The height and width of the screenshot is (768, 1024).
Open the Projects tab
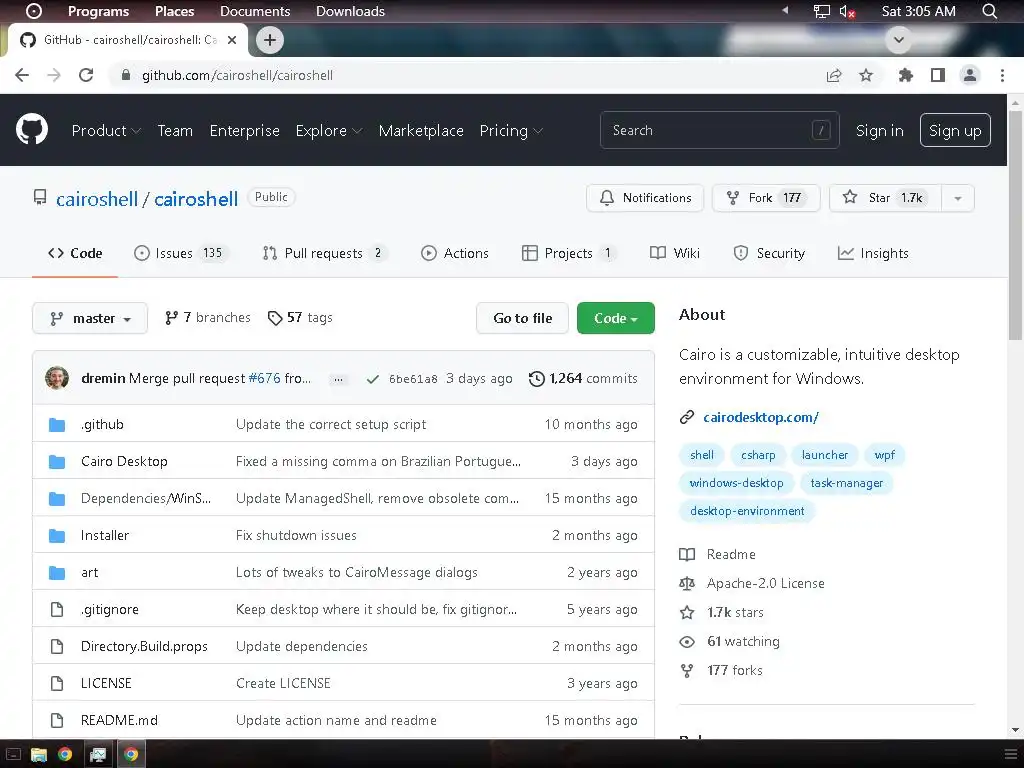pyautogui.click(x=569, y=253)
